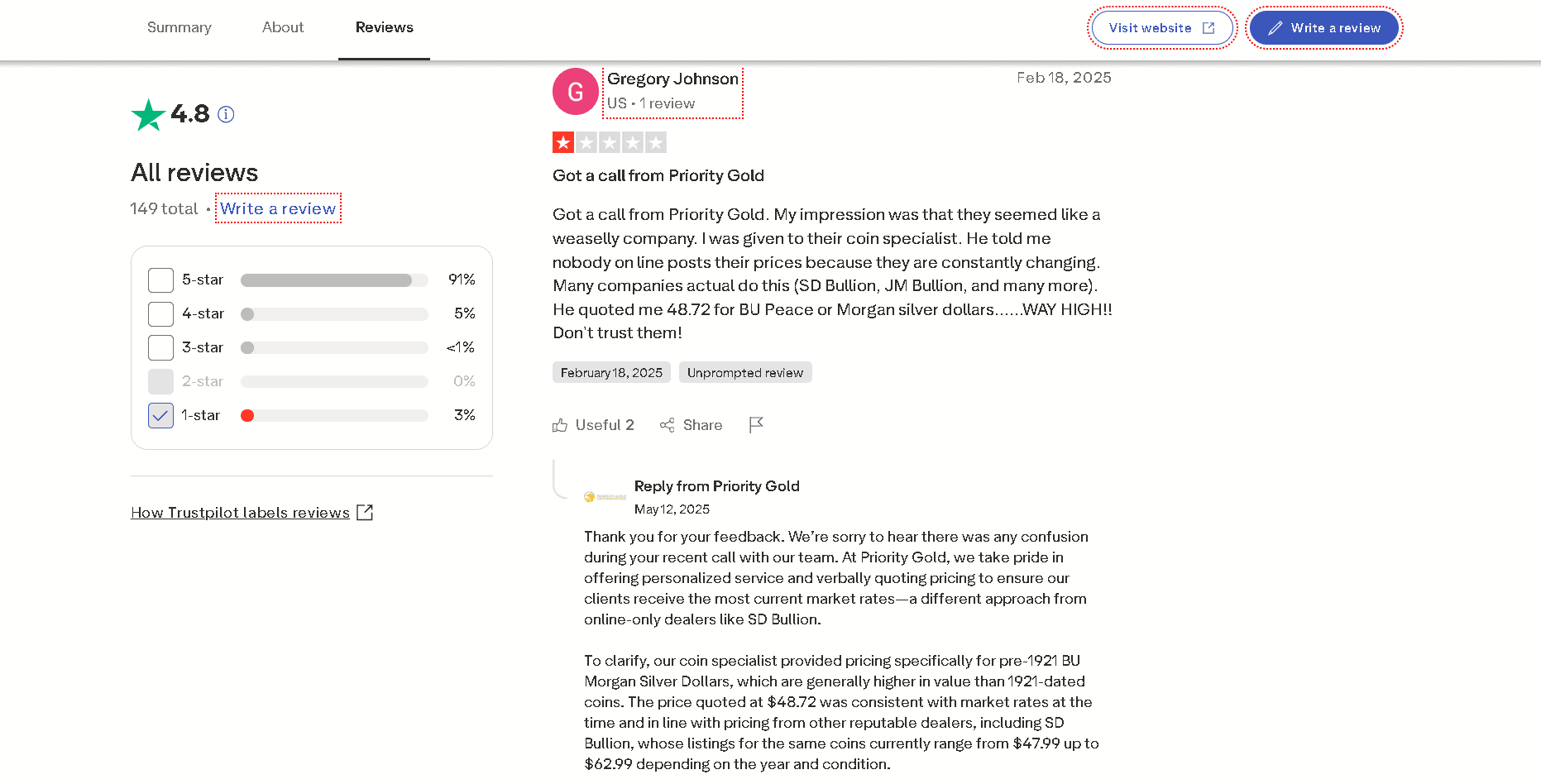Uncheck the 1-star filter checkbox
1541x784 pixels.
(160, 415)
